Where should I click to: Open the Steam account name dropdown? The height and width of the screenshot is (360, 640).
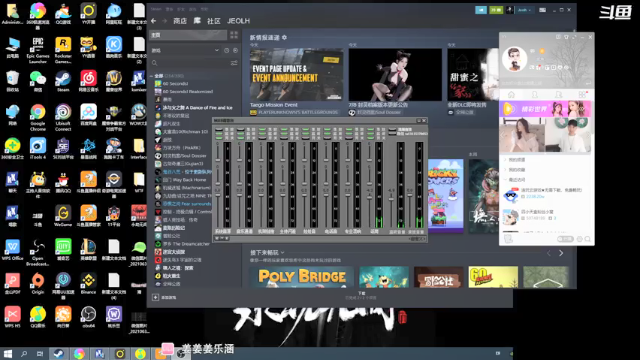(x=524, y=10)
